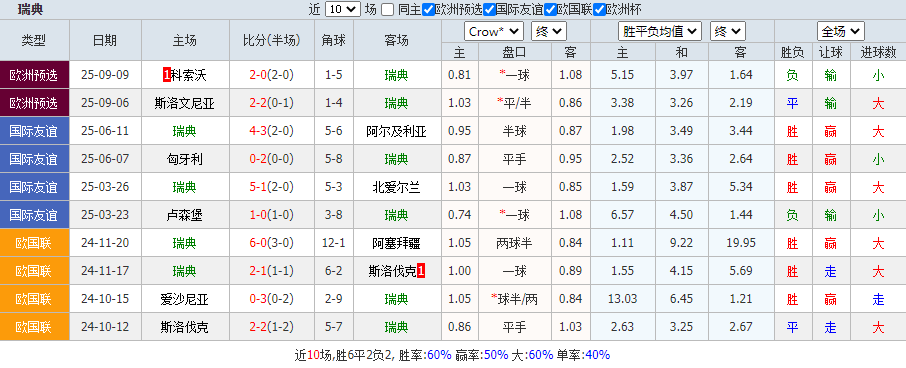Open the 北爱尔兰 team link
Viewport: 906px width, 368px height.
[x=396, y=188]
